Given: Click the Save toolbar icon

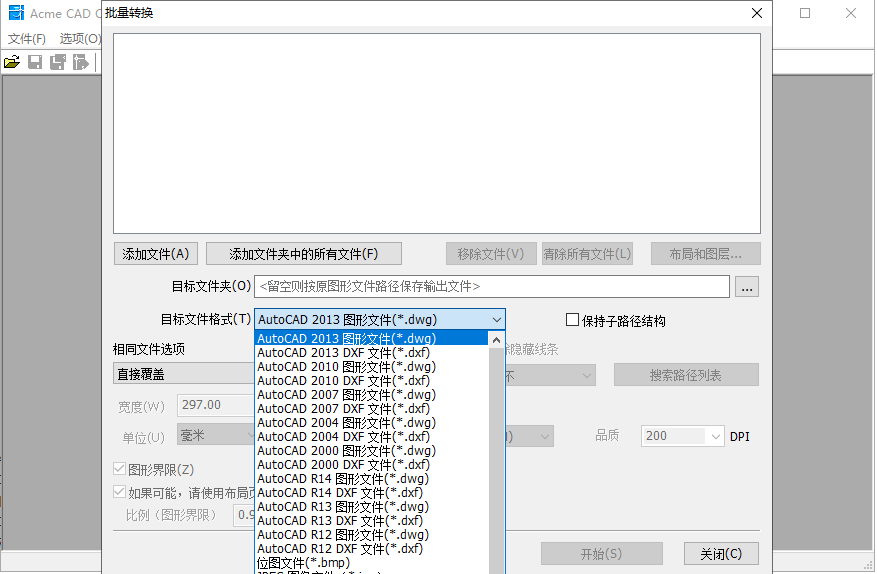Looking at the screenshot, I should point(35,62).
